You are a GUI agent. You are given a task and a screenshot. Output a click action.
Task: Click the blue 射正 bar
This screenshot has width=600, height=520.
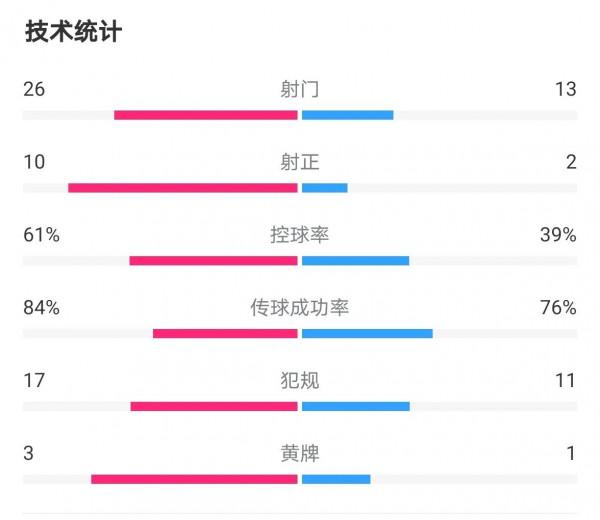(x=324, y=188)
